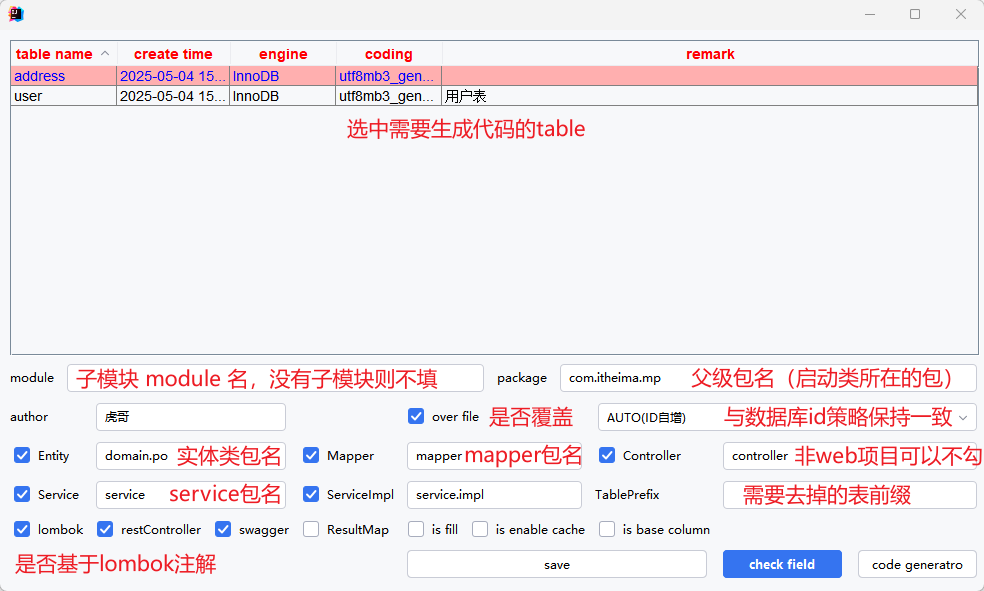
Task: Disable the Mapper checkbox
Action: click(311, 455)
